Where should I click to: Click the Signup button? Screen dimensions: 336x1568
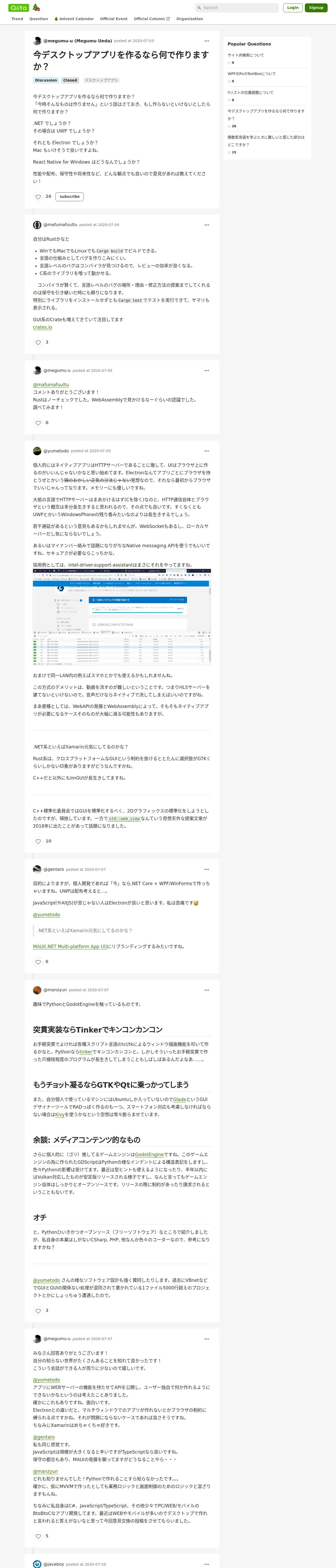tap(316, 8)
